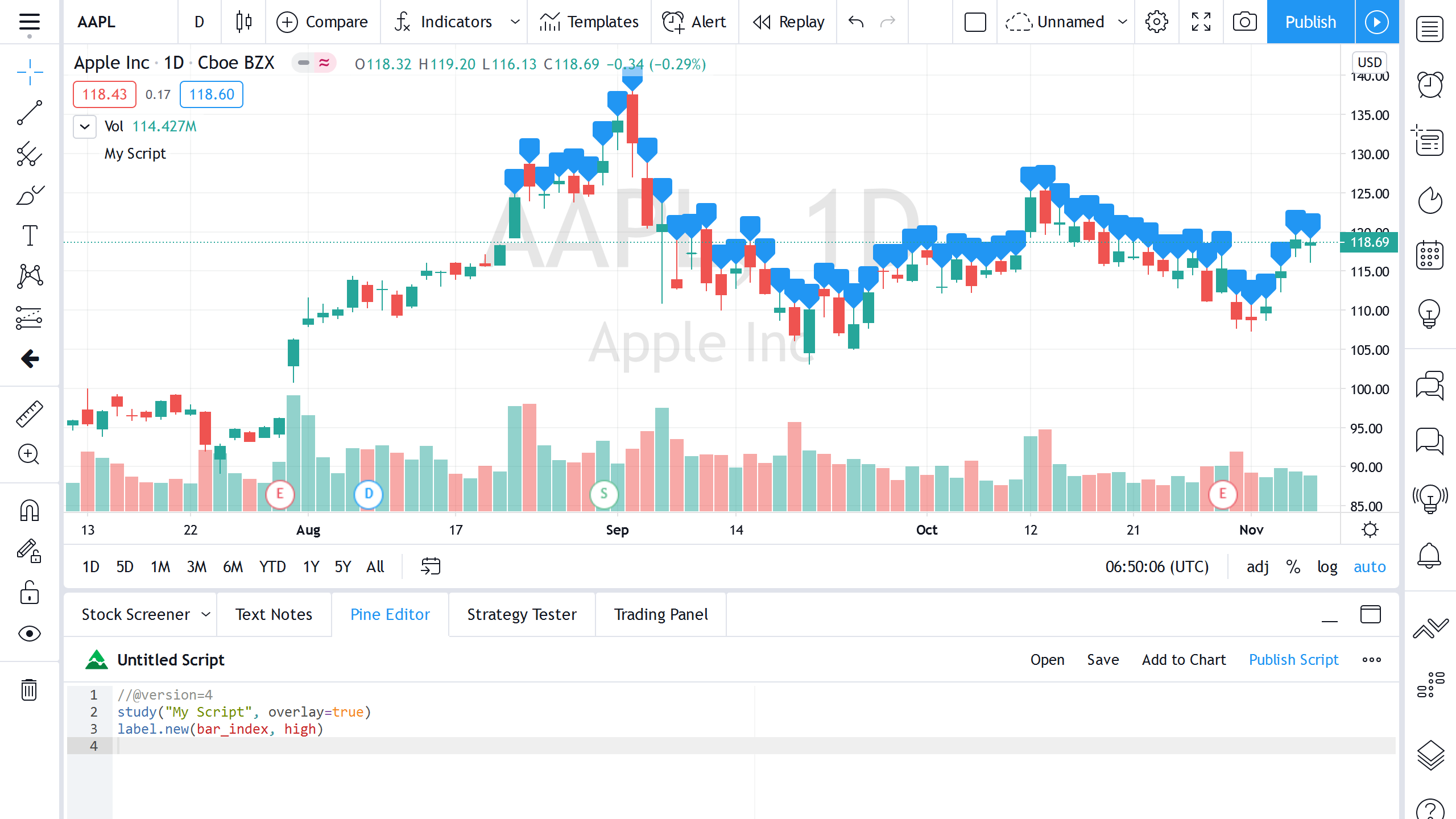Click the play icon next to Publish

click(1377, 22)
